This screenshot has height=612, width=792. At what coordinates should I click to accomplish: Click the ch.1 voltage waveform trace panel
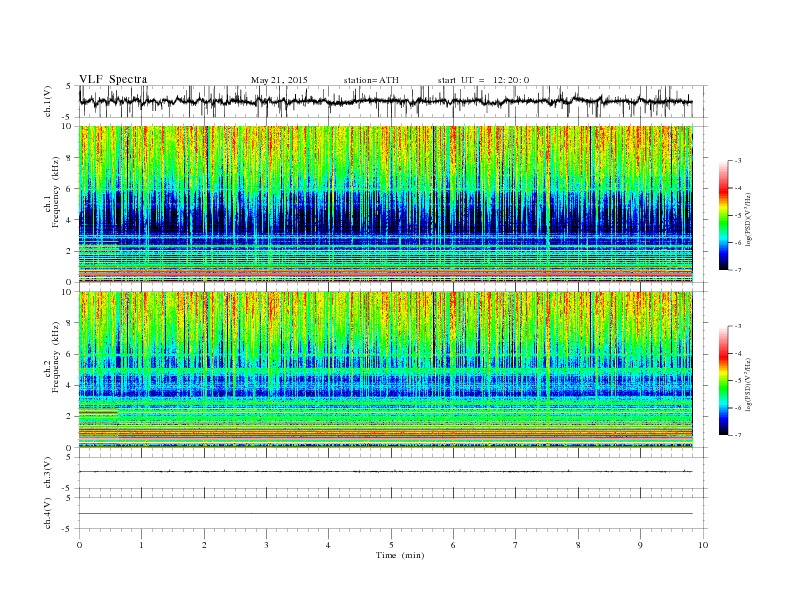coord(393,101)
